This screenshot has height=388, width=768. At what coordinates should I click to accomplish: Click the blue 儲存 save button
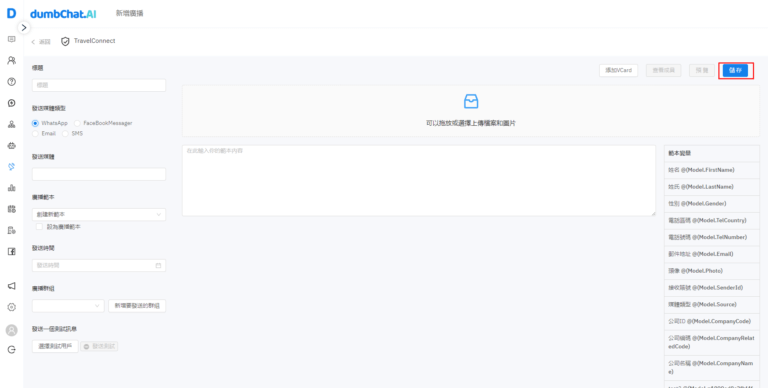(x=735, y=71)
